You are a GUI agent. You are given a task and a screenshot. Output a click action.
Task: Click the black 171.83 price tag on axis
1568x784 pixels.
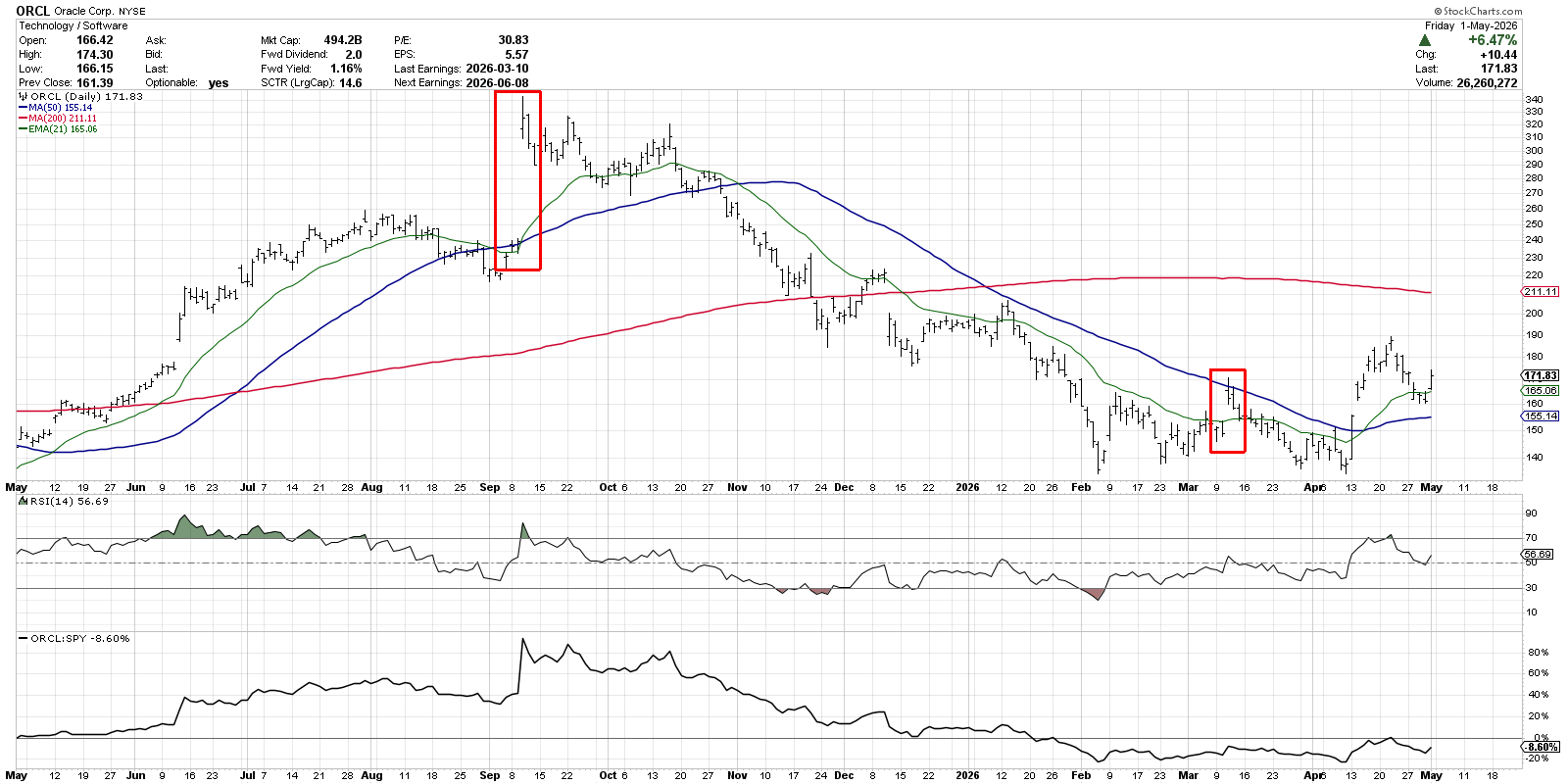coord(1541,375)
